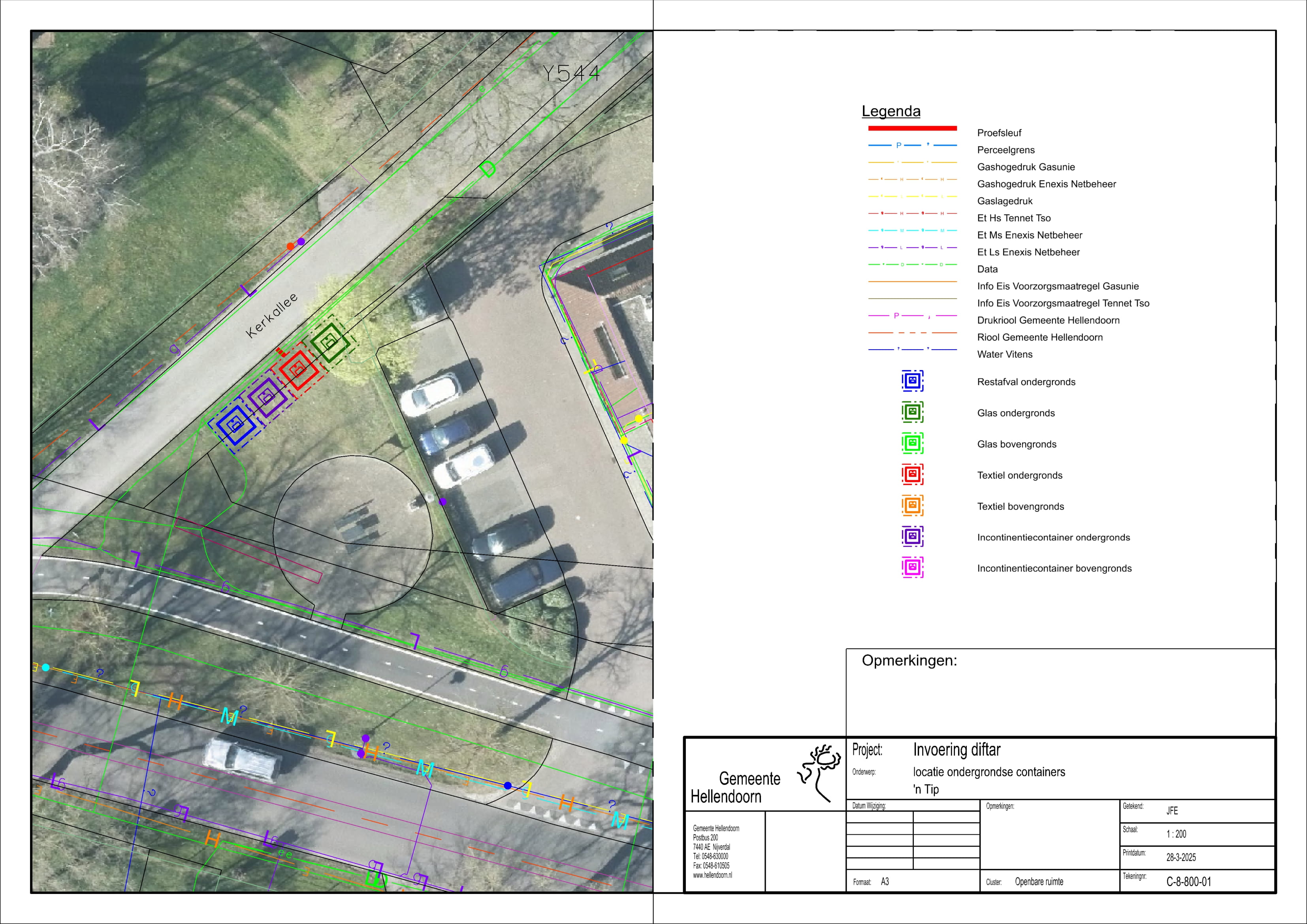This screenshot has width=1307, height=924.
Task: Click the light green Glas bovengronds legend icon
Action: [912, 443]
